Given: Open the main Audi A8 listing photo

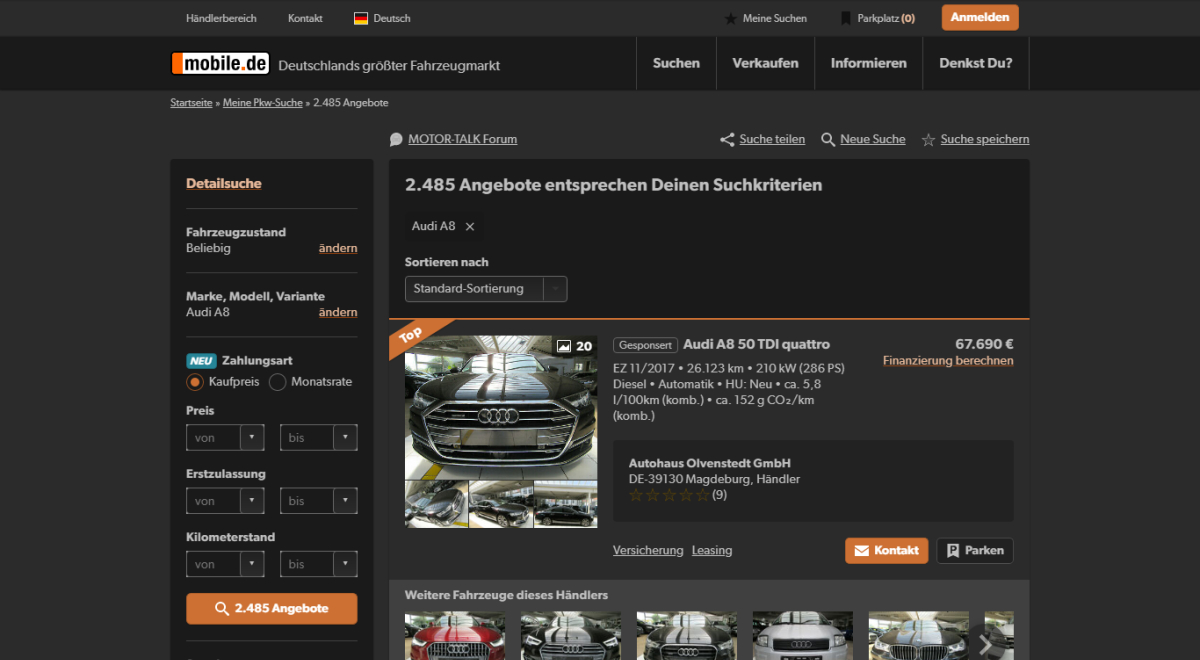Looking at the screenshot, I should coord(501,407).
